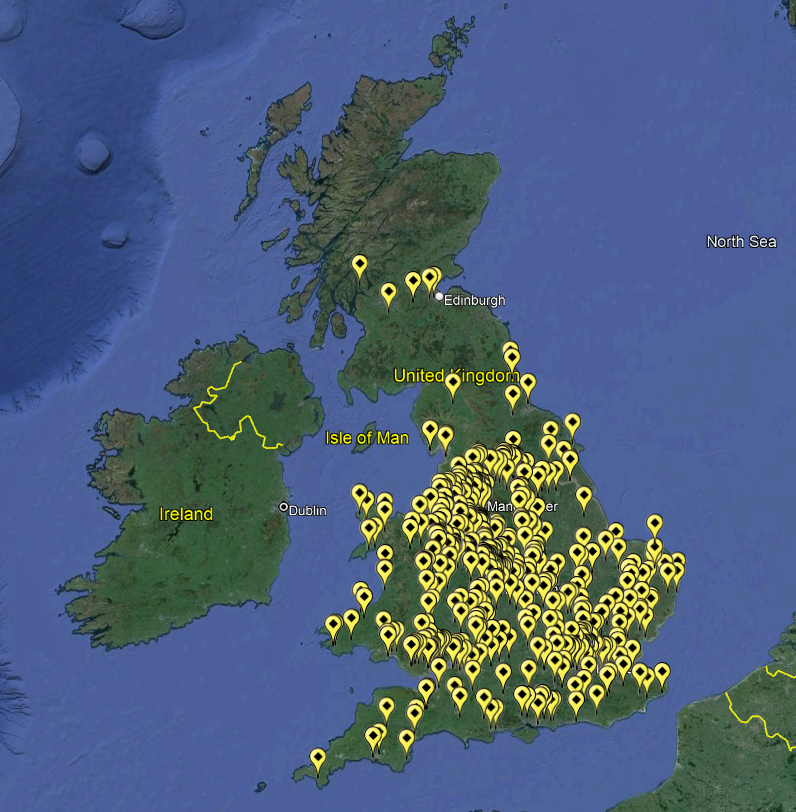Click the Orkney Islands at top
This screenshot has width=796, height=812.
452,43
